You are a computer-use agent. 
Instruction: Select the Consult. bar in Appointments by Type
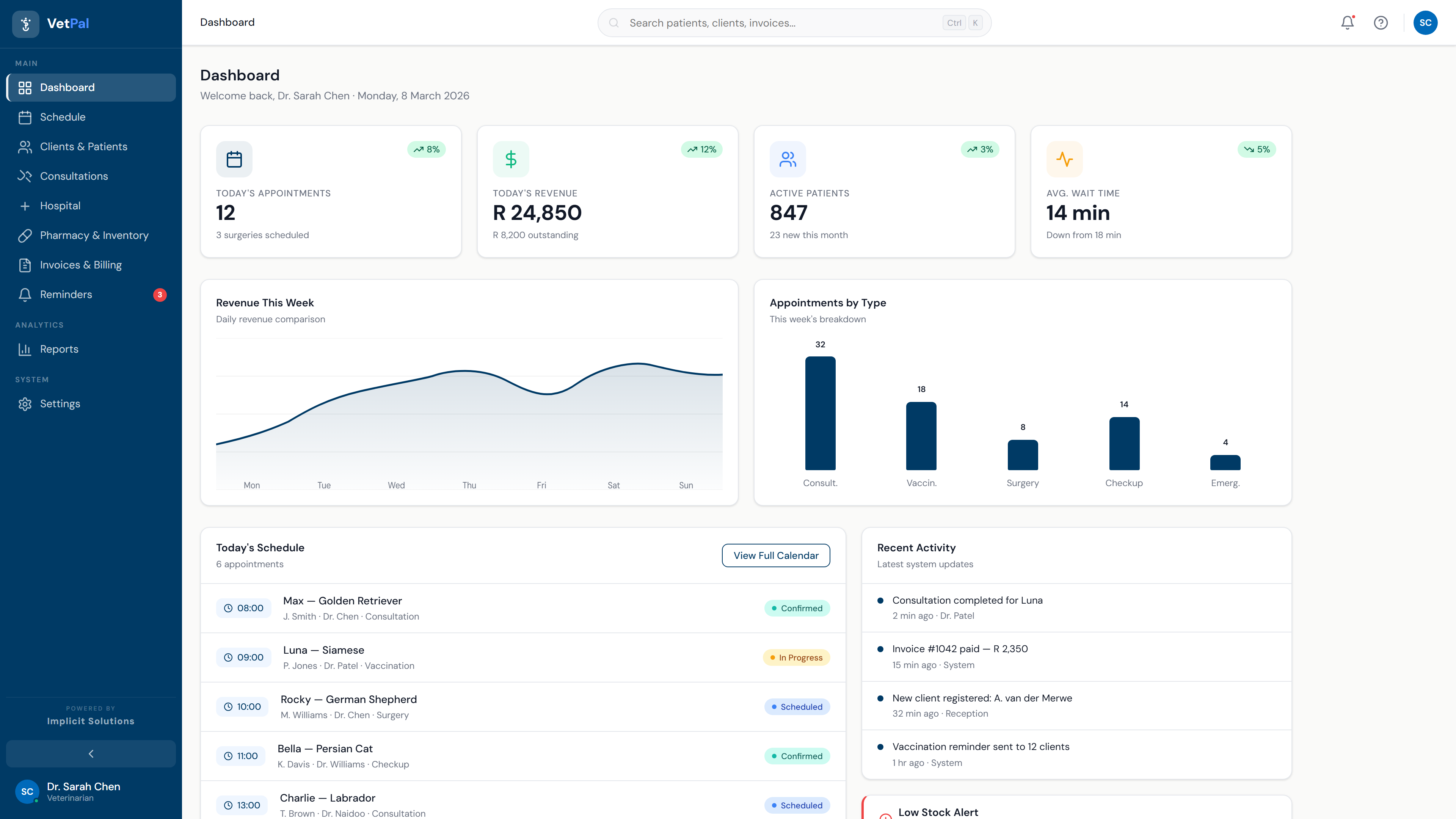820,413
